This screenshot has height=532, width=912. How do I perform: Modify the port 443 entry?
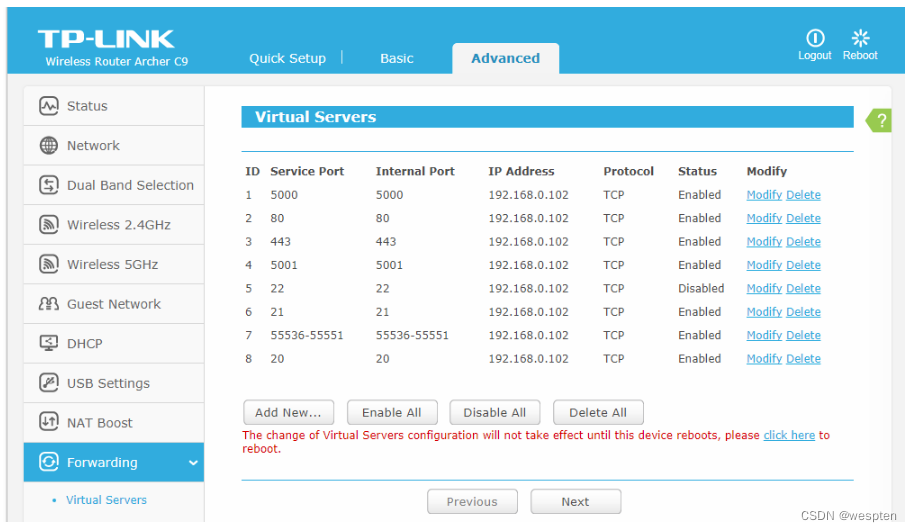tap(764, 241)
